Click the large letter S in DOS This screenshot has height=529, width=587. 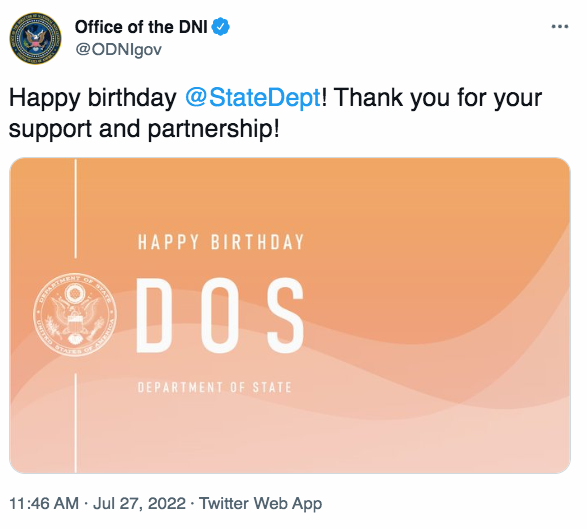[286, 315]
